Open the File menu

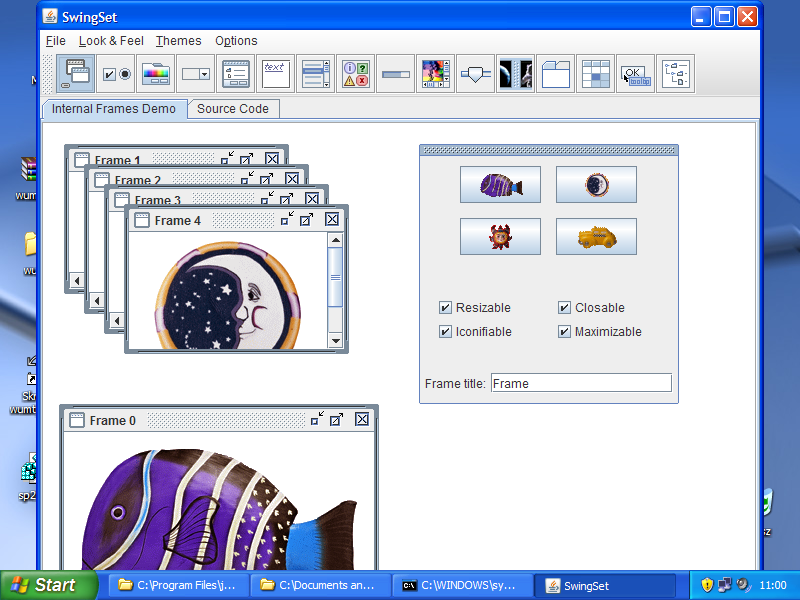tap(56, 41)
